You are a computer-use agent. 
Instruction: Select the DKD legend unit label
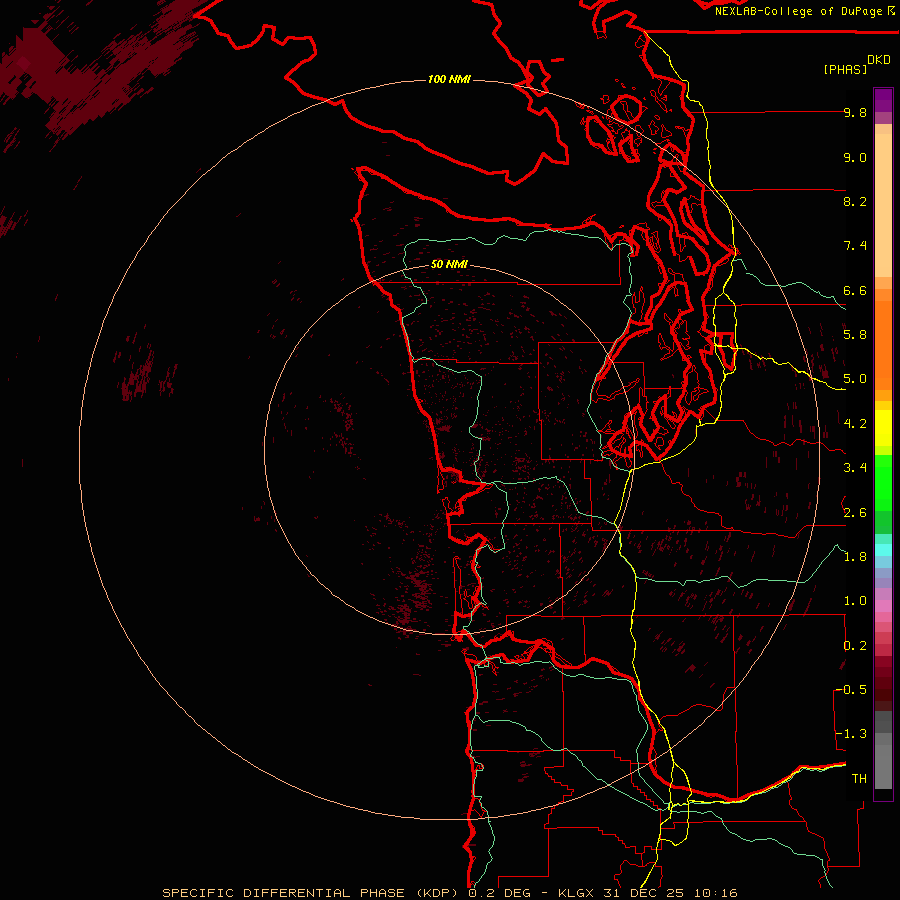[x=878, y=60]
